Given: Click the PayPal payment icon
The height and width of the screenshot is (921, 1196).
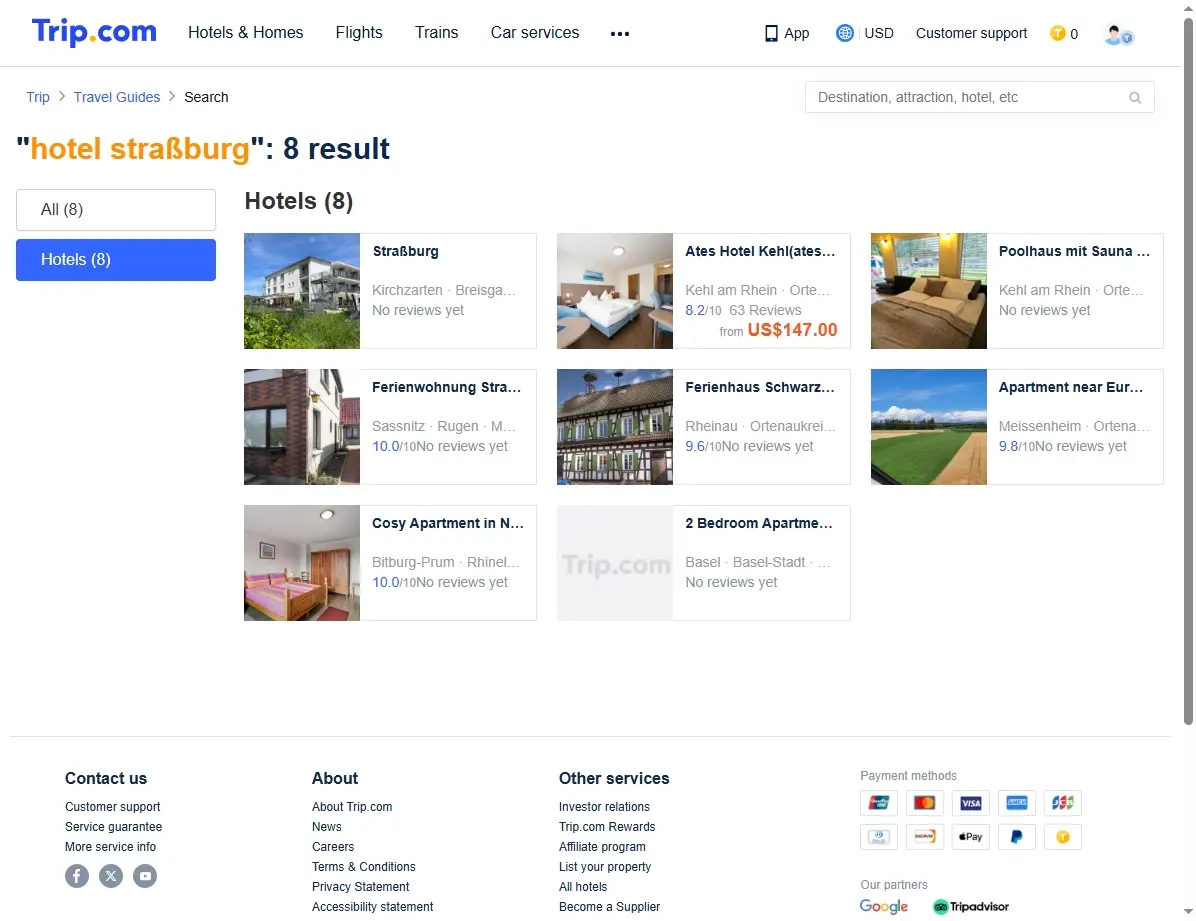Looking at the screenshot, I should coord(1017,837).
